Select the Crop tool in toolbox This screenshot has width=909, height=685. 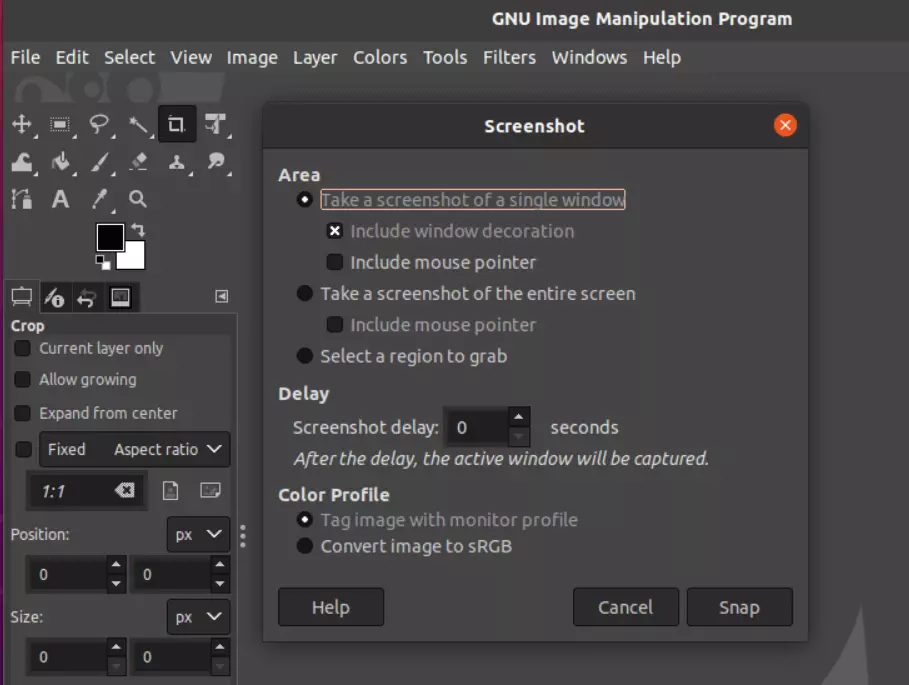[177, 124]
